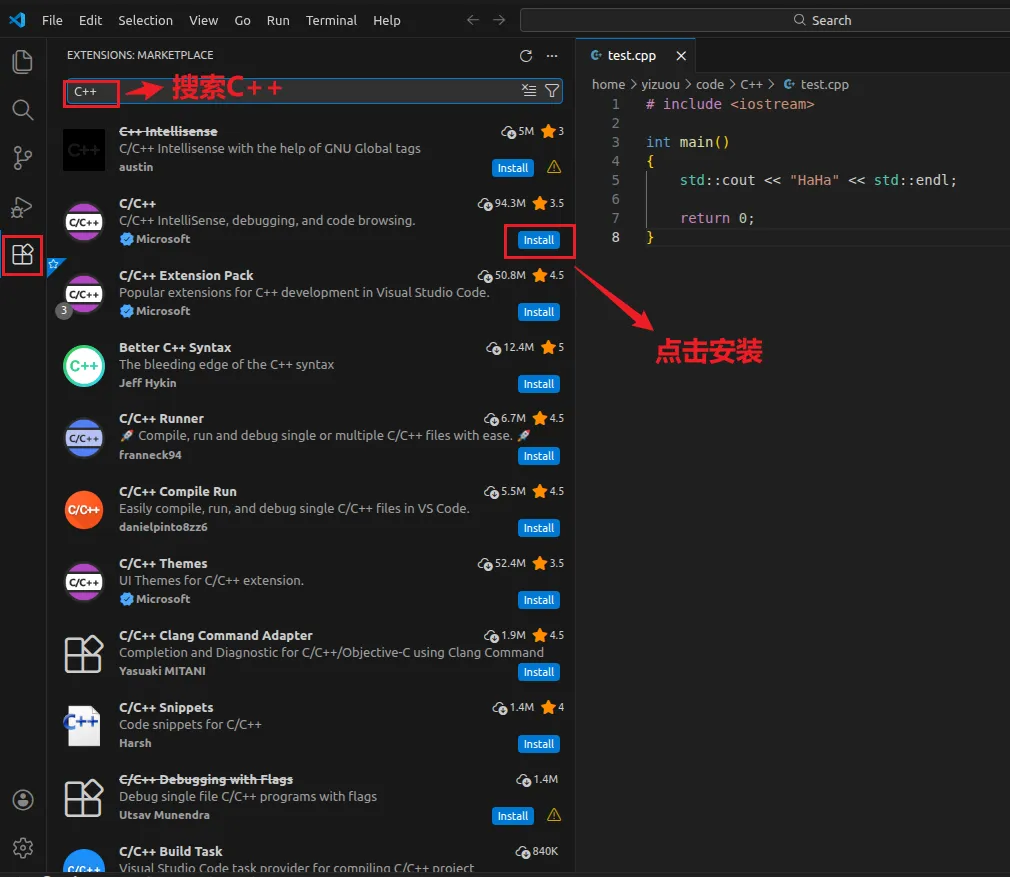This screenshot has height=877, width=1010.
Task: Open the Help menu
Action: 386,20
